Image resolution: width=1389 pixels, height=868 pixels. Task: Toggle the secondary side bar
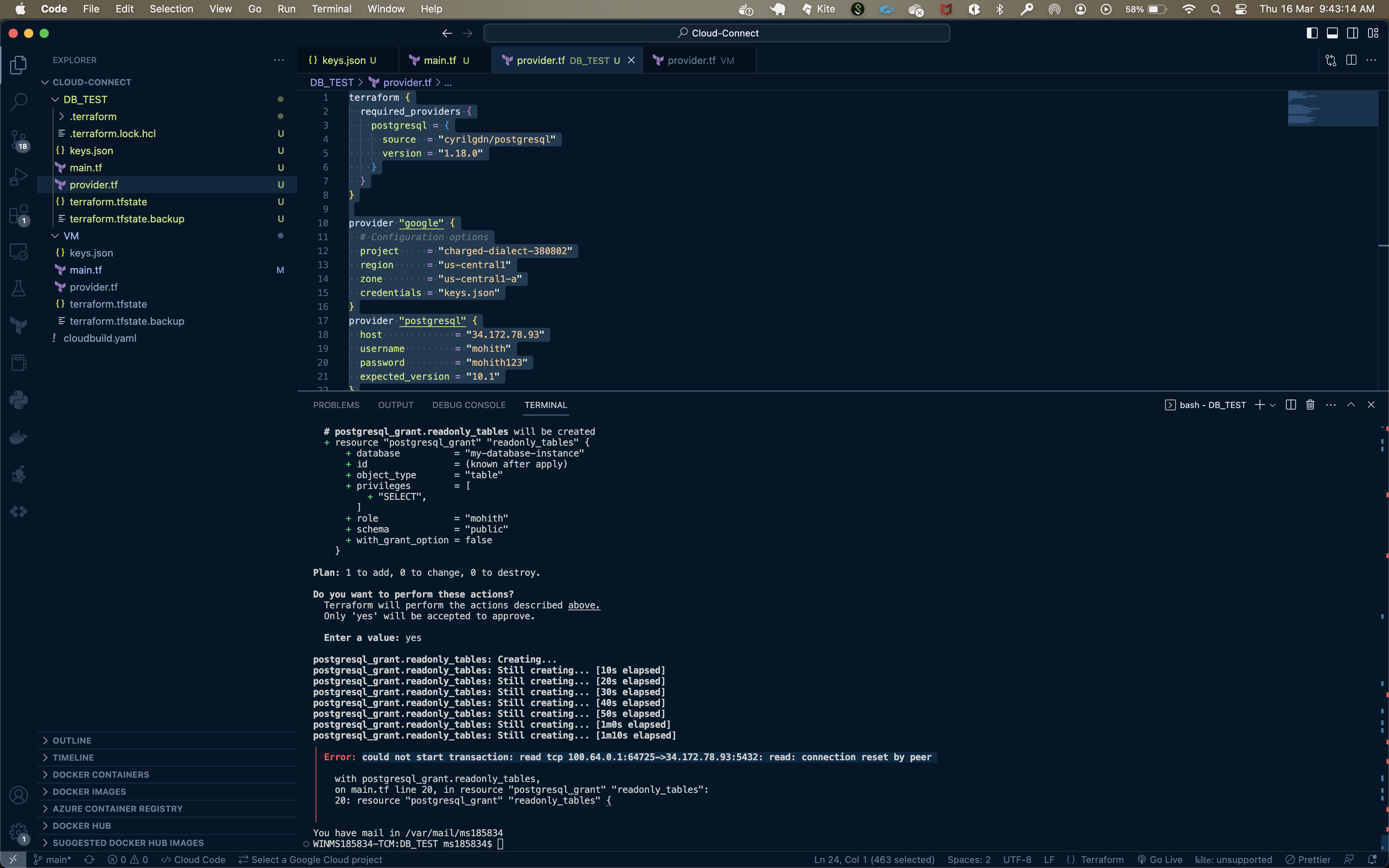(x=1352, y=33)
